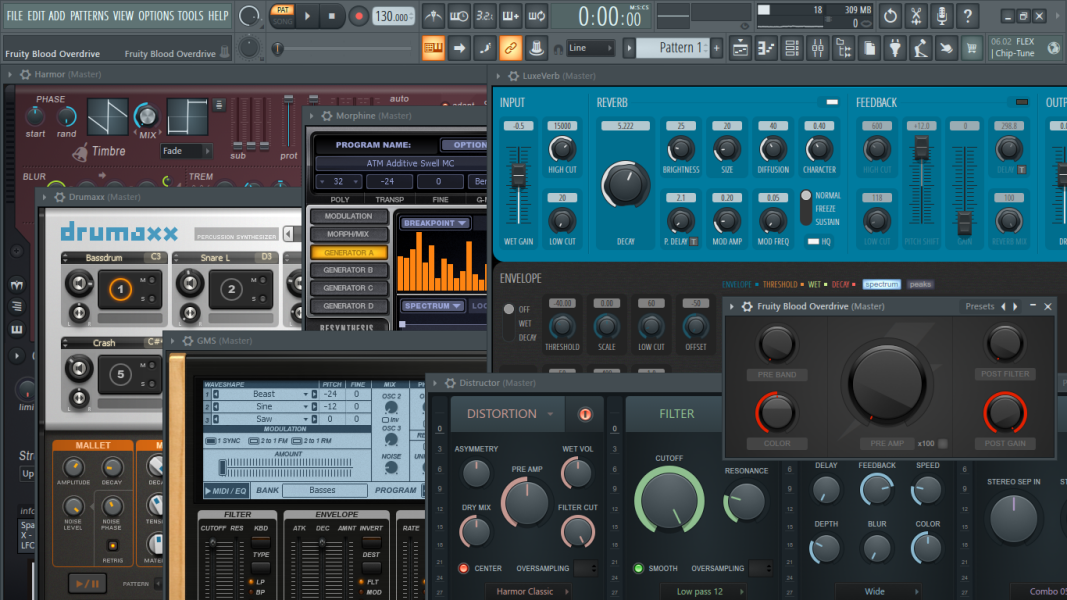Click Presets in Fruity Blood Overdrive
Viewport: 1067px width, 600px height.
(x=980, y=307)
